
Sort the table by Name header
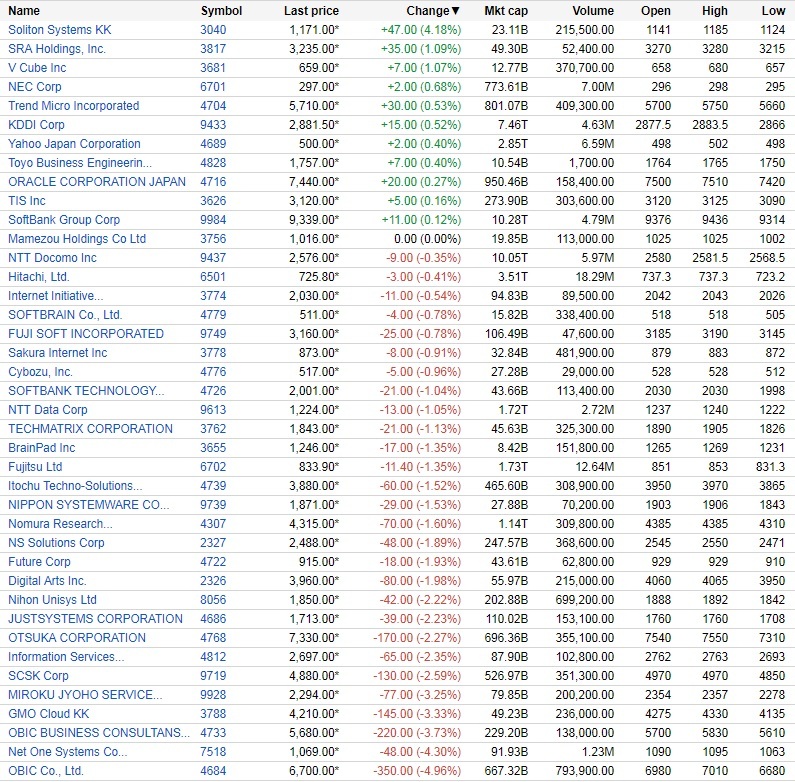tap(24, 11)
